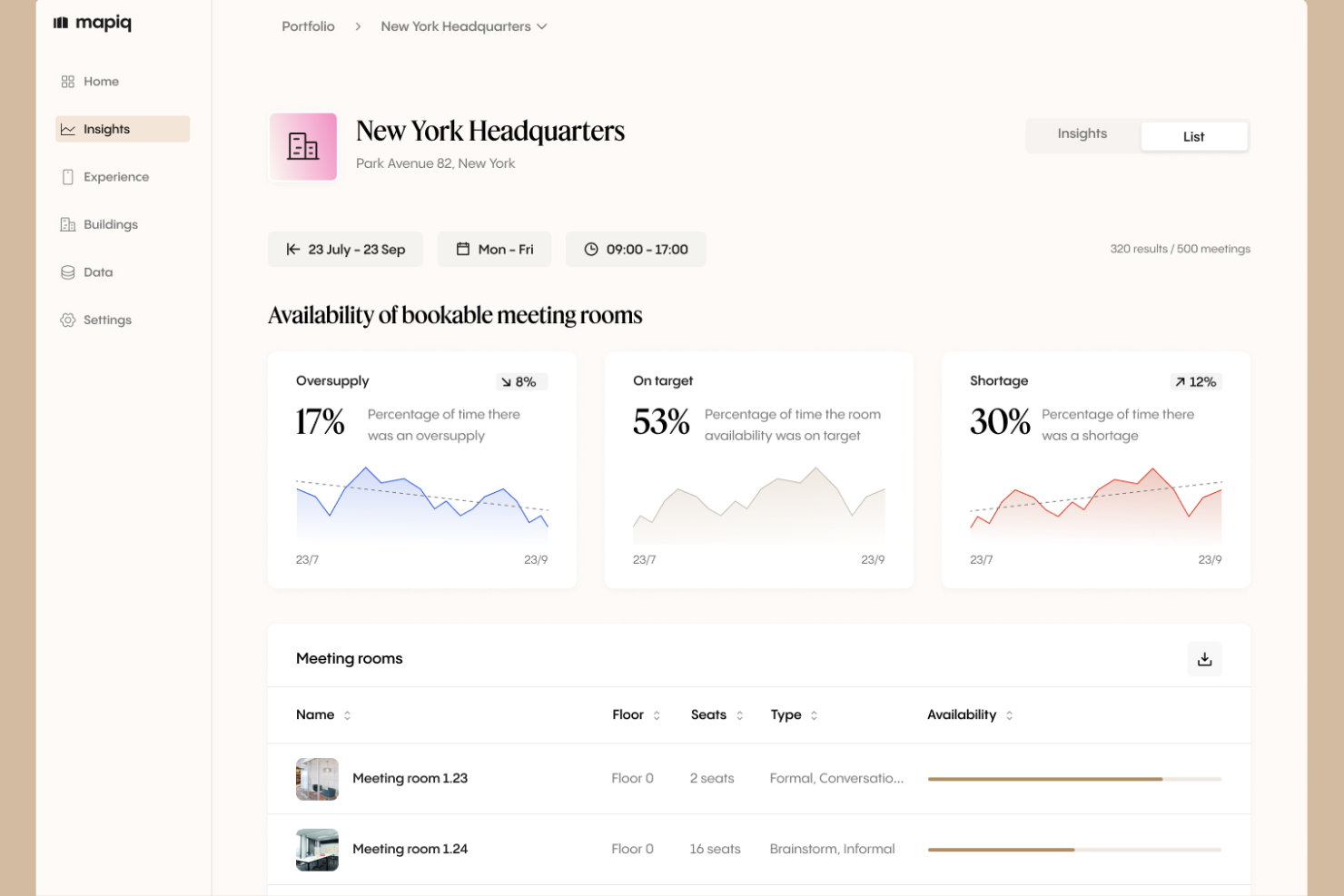The image size is (1344, 896).
Task: Click '320 results / 500 meetings' text
Action: tap(1180, 249)
